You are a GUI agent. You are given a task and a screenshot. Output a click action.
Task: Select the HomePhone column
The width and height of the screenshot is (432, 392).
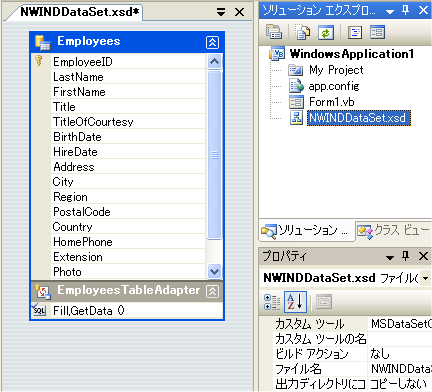coord(128,242)
